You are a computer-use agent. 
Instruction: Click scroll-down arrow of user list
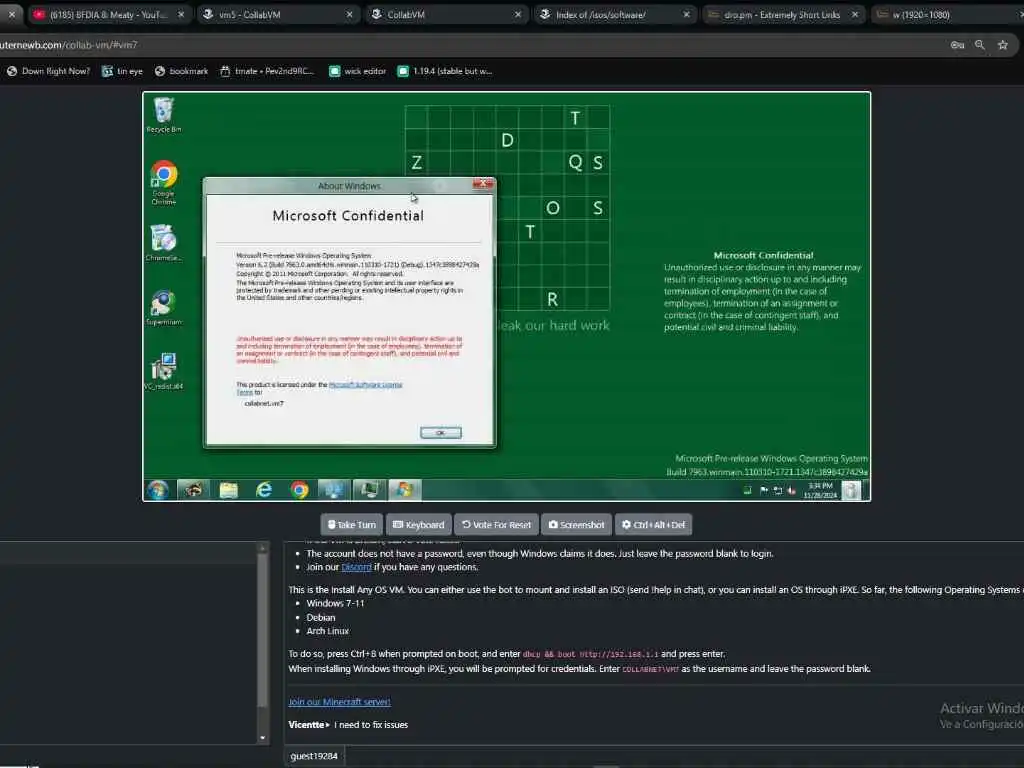click(263, 738)
